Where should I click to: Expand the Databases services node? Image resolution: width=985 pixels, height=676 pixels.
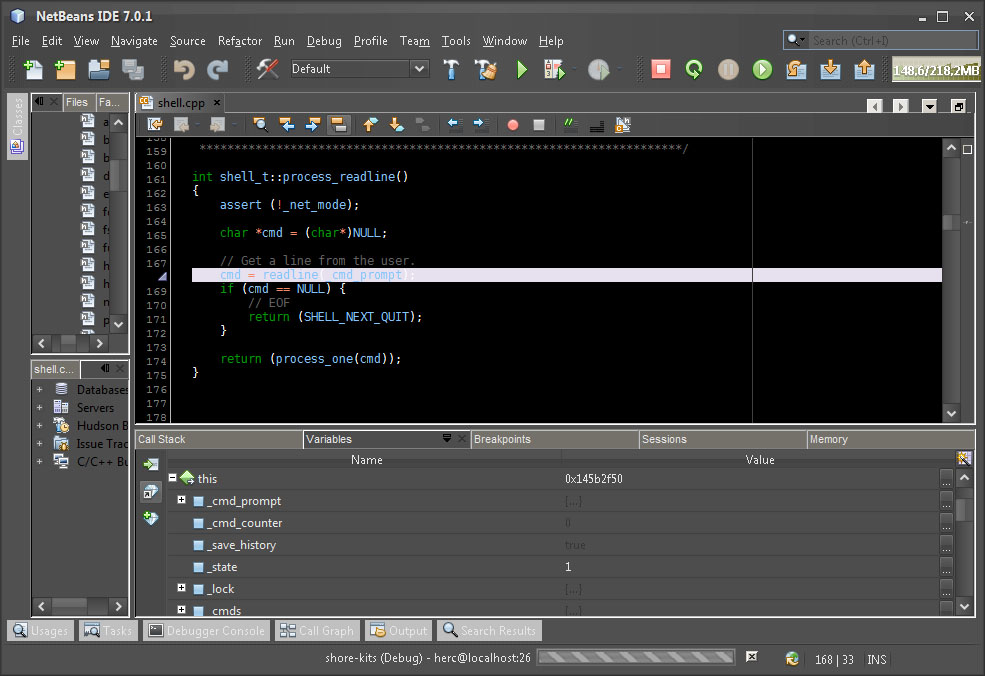click(x=40, y=390)
